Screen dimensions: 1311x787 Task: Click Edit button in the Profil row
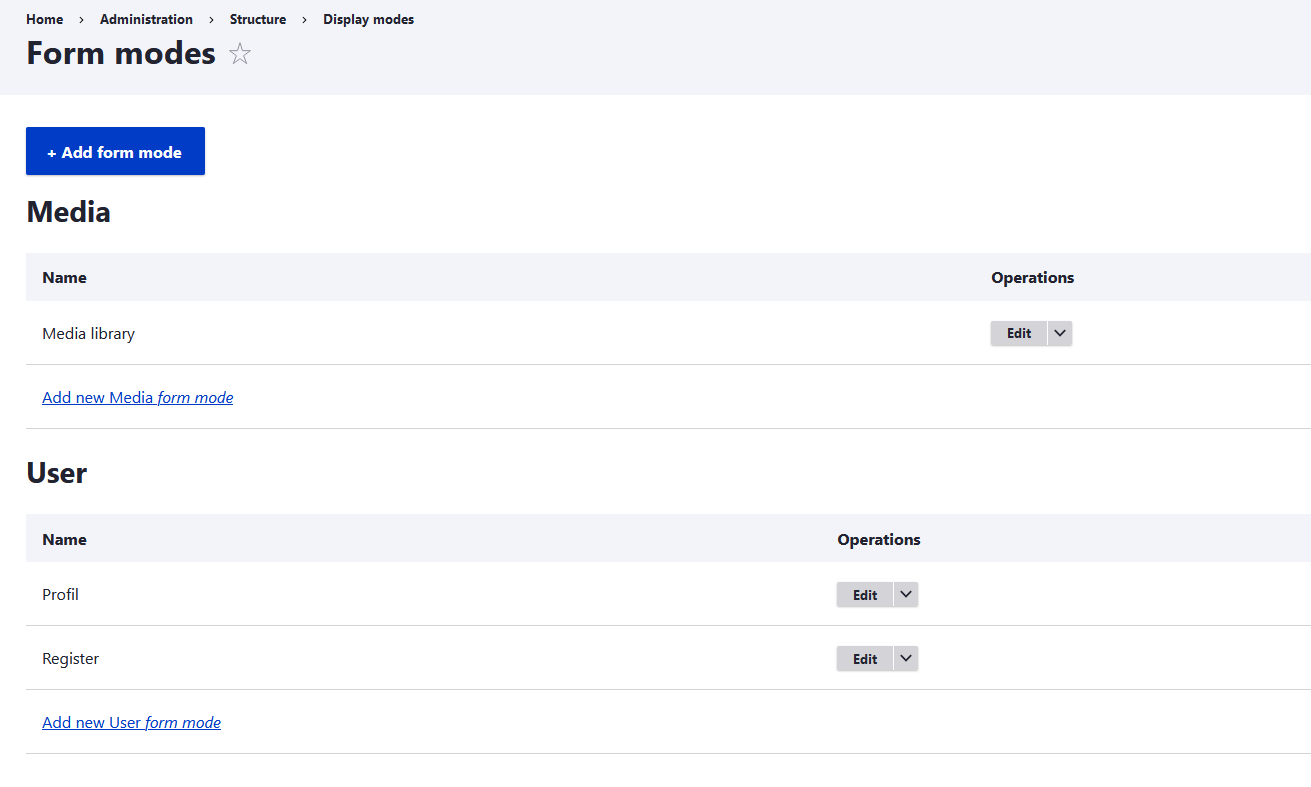[x=865, y=595]
